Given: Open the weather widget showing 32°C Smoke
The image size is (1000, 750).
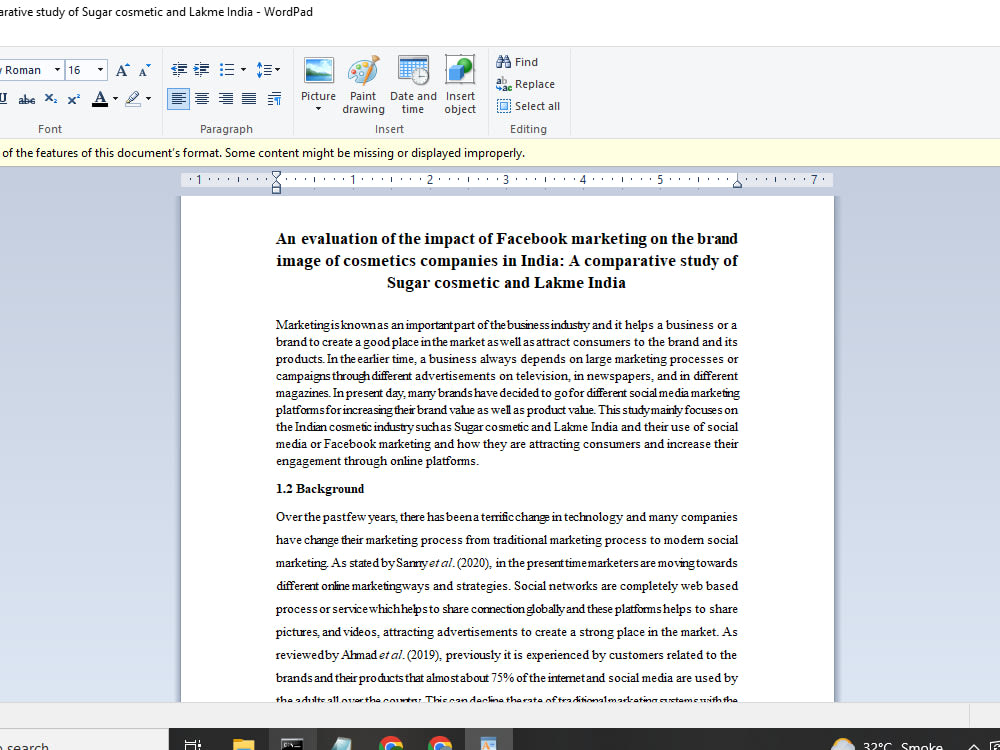Looking at the screenshot, I should (888, 745).
